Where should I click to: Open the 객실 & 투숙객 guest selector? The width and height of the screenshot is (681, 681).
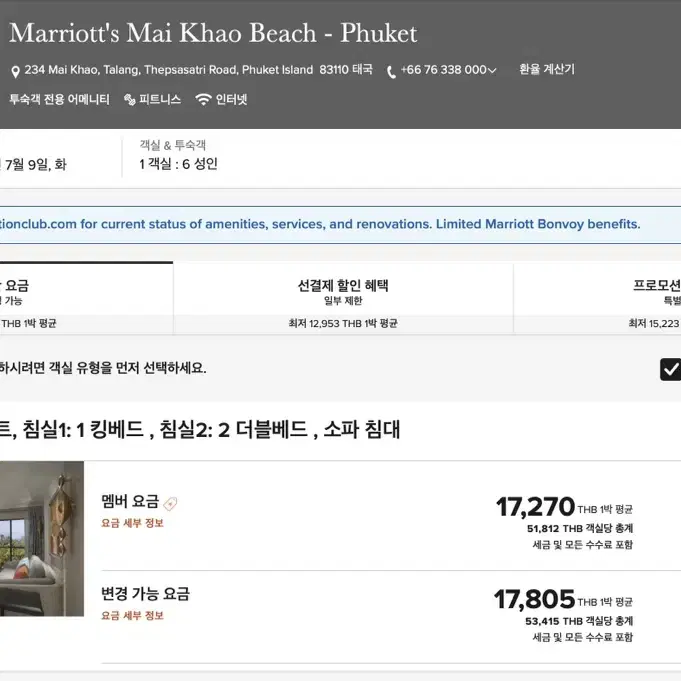pos(179,155)
